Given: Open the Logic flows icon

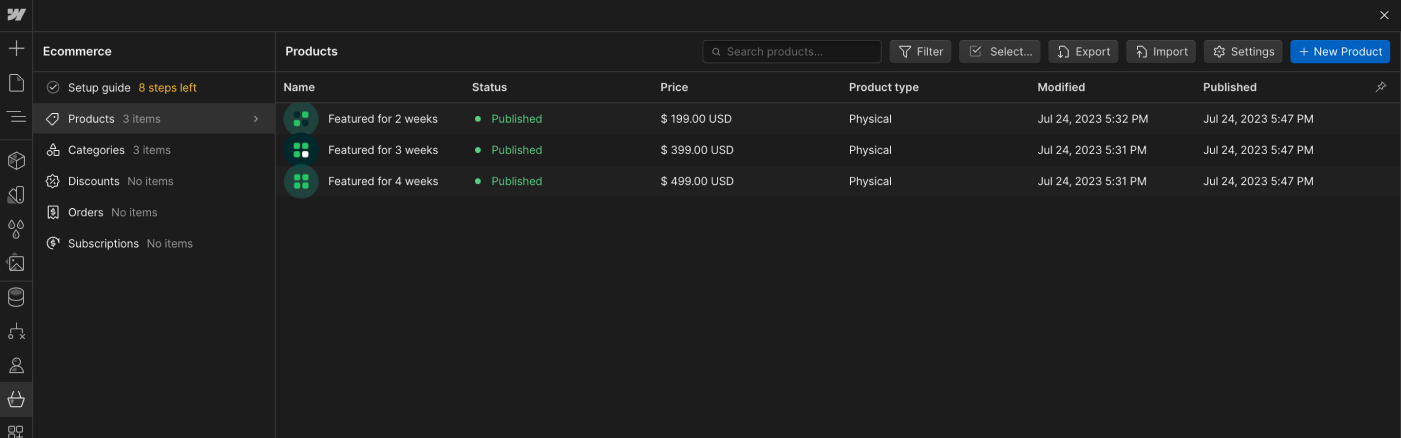Looking at the screenshot, I should tap(16, 331).
